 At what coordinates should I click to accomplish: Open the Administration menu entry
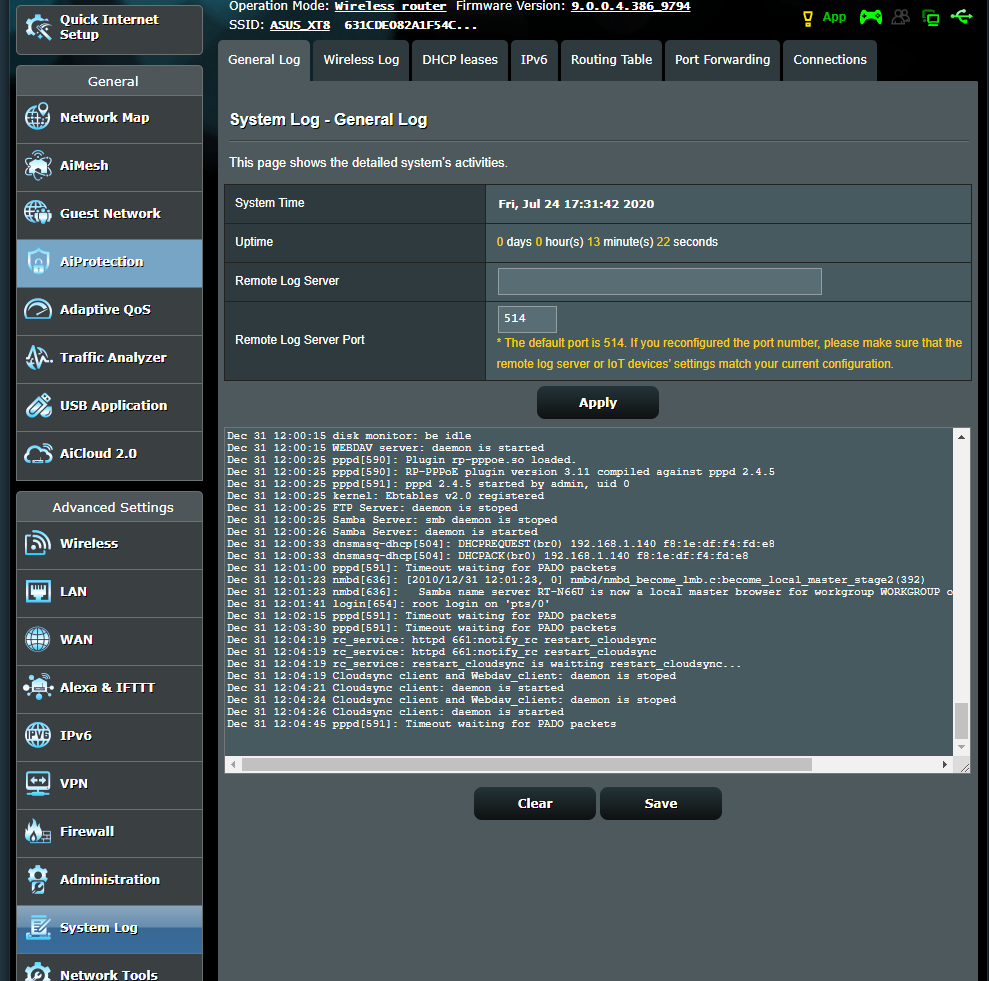point(110,879)
